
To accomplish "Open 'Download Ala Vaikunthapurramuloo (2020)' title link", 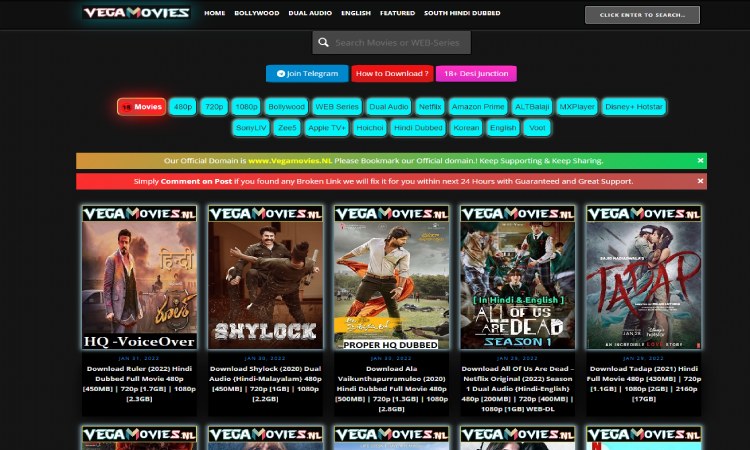I will [x=392, y=389].
